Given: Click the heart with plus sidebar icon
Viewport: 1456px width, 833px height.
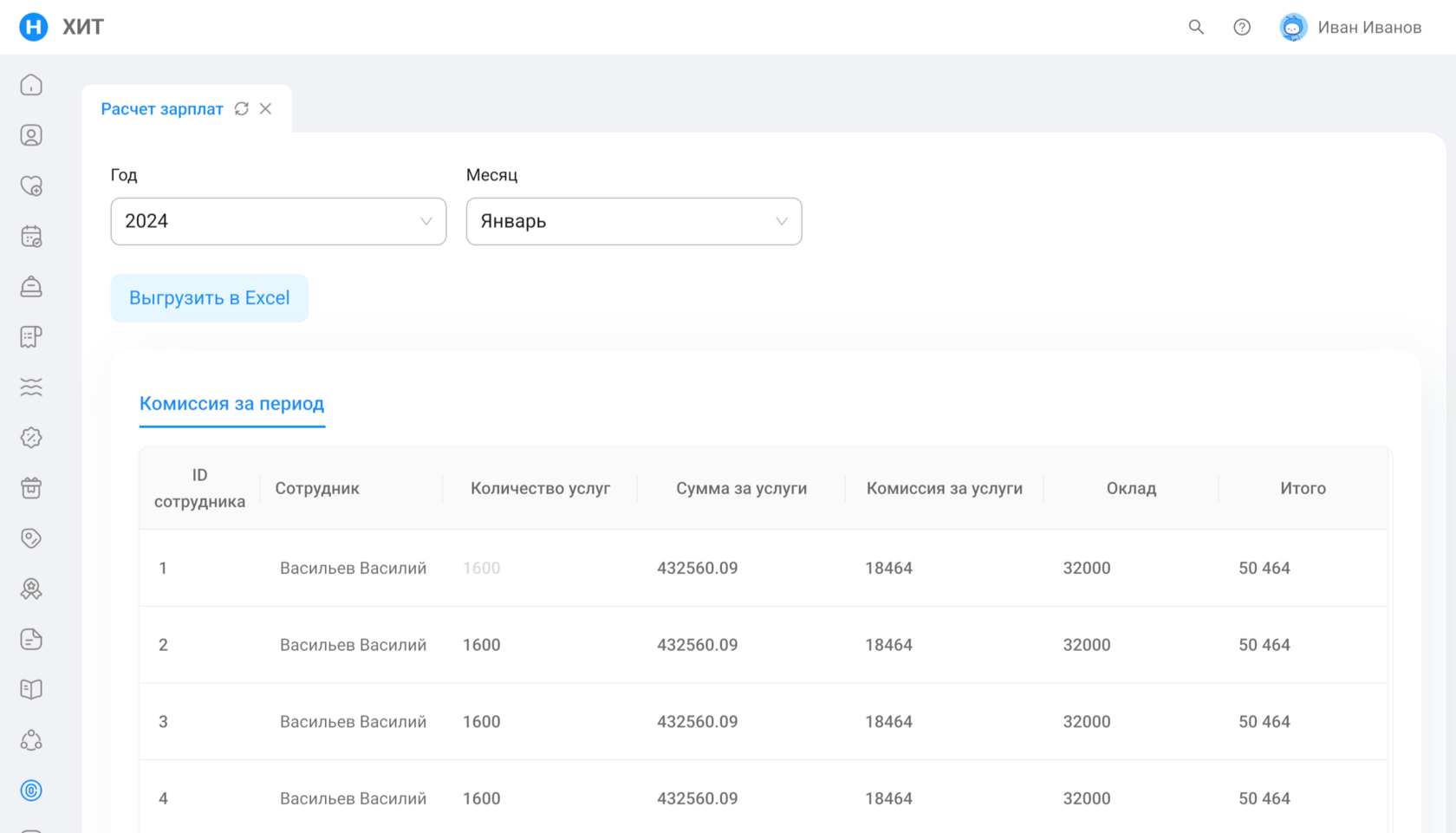Looking at the screenshot, I should coord(31,186).
